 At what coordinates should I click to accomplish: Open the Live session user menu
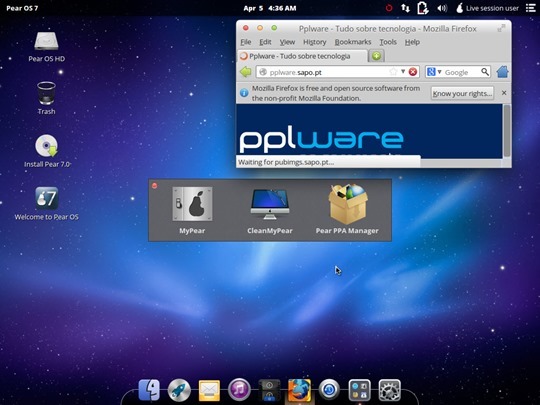tap(487, 8)
